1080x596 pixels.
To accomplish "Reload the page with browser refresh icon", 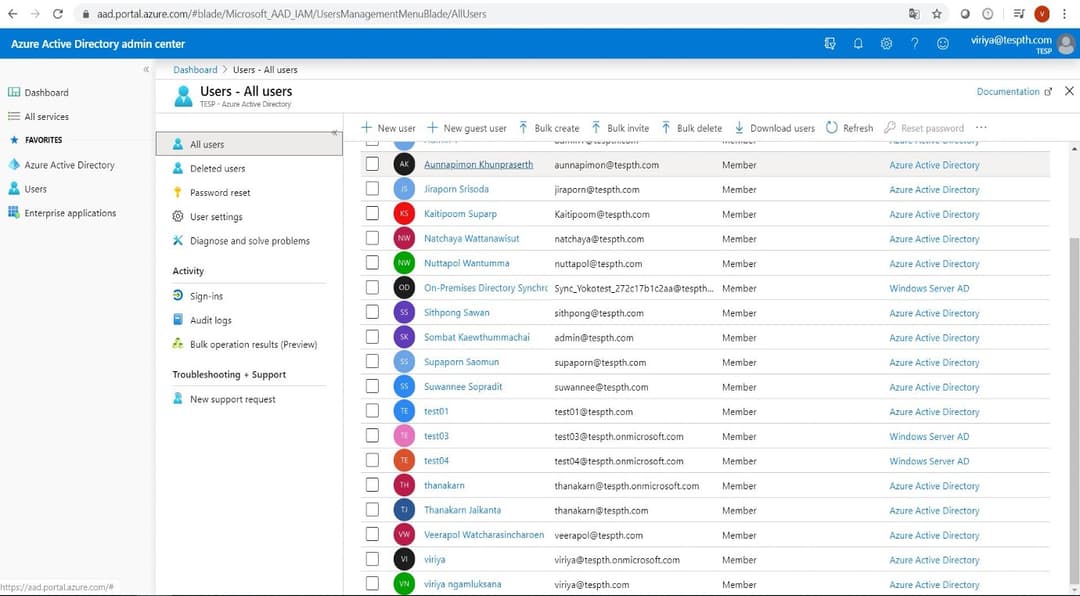I will pos(58,14).
